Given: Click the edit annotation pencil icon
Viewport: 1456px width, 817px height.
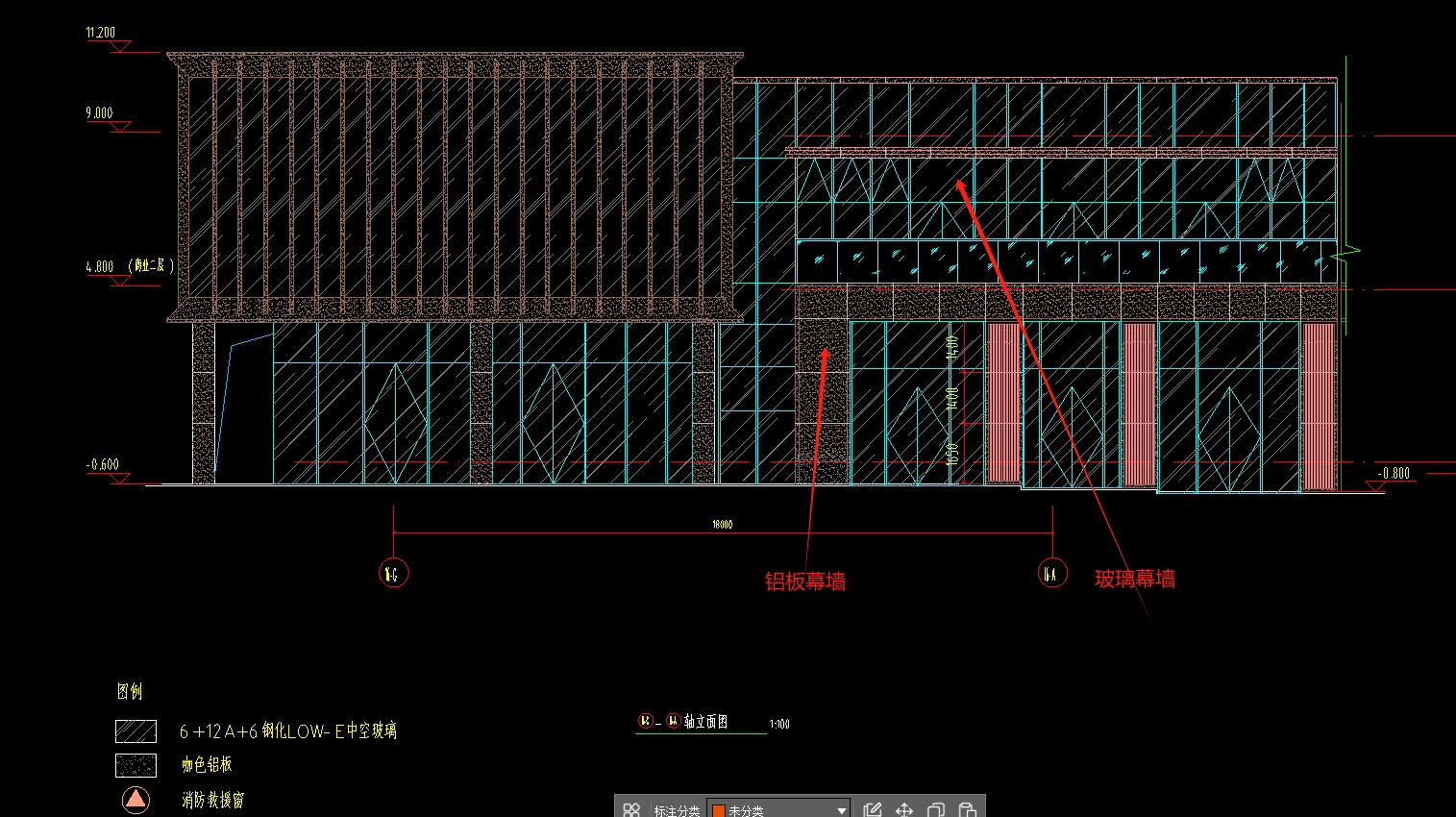Looking at the screenshot, I should click(x=873, y=810).
